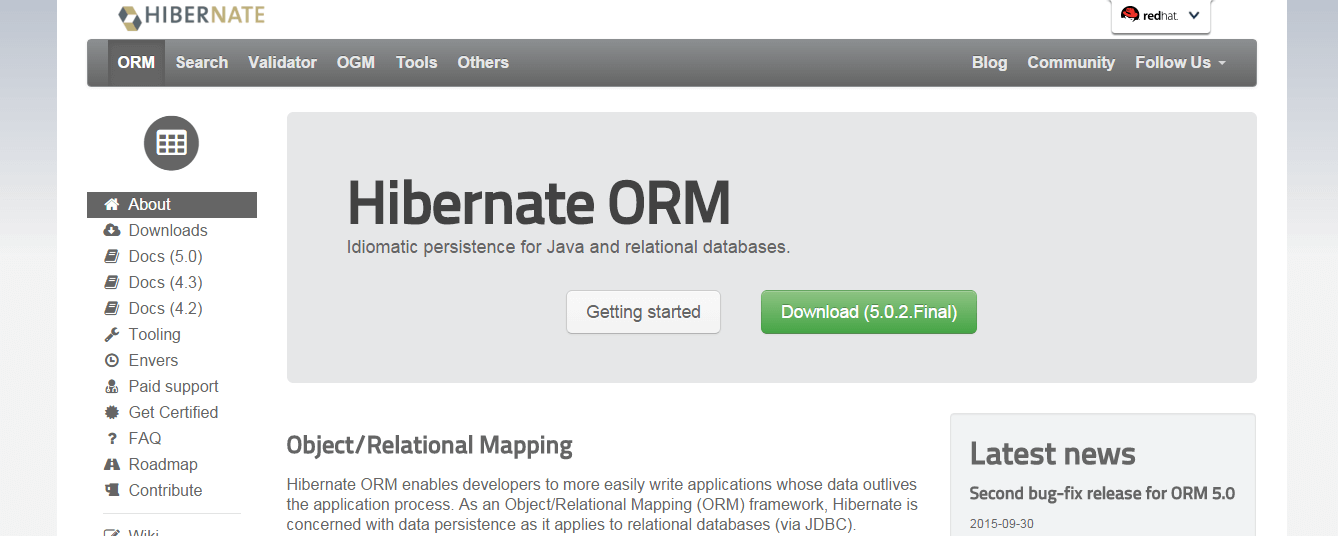Screen dimensions: 1338x536
Task: Open Docs (4.2) in the sidebar
Action: (x=165, y=308)
